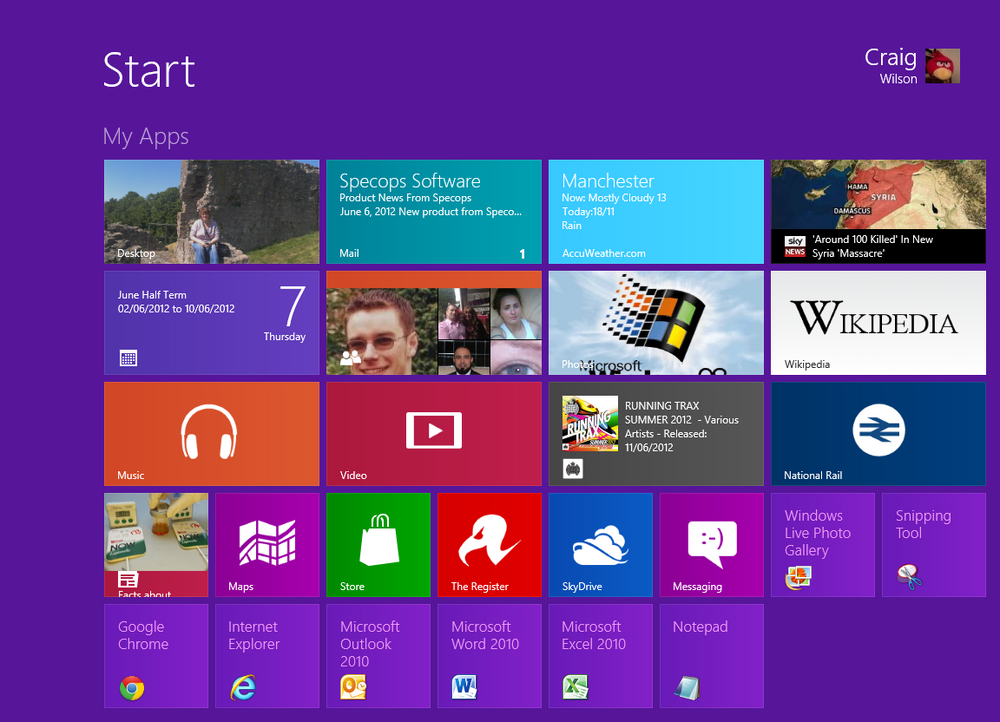Launch the National Rail tile
Screen dimensions: 1000x722
[878, 434]
